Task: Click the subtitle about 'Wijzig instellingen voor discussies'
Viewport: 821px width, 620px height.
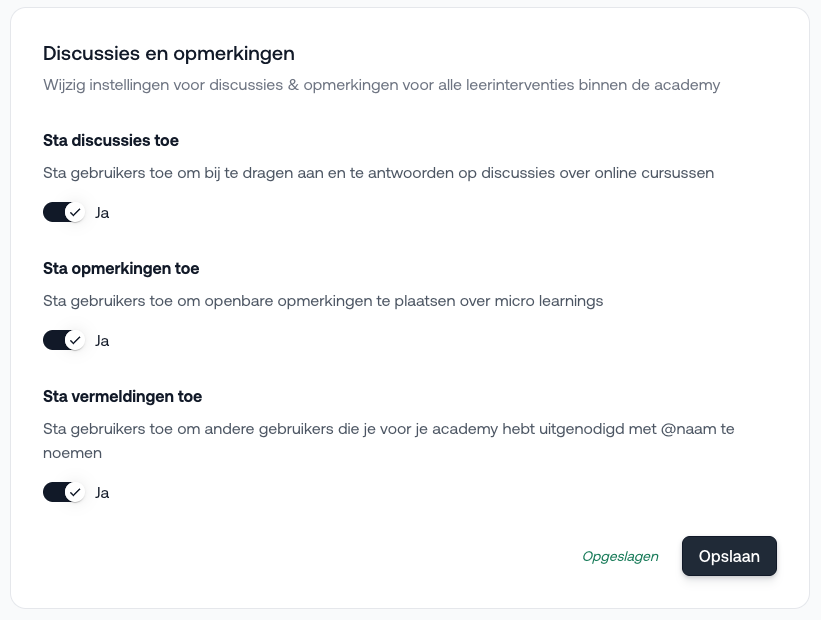Action: (x=381, y=85)
